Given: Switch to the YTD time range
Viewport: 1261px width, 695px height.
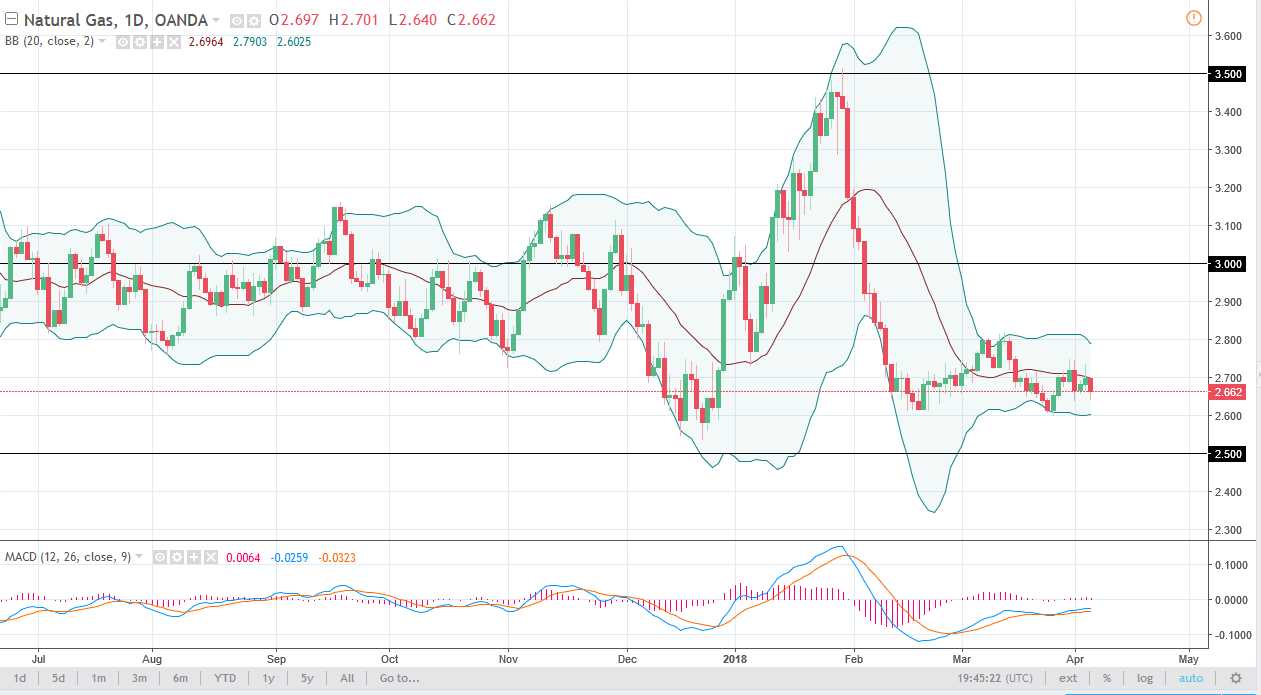Looking at the screenshot, I should coord(225,678).
